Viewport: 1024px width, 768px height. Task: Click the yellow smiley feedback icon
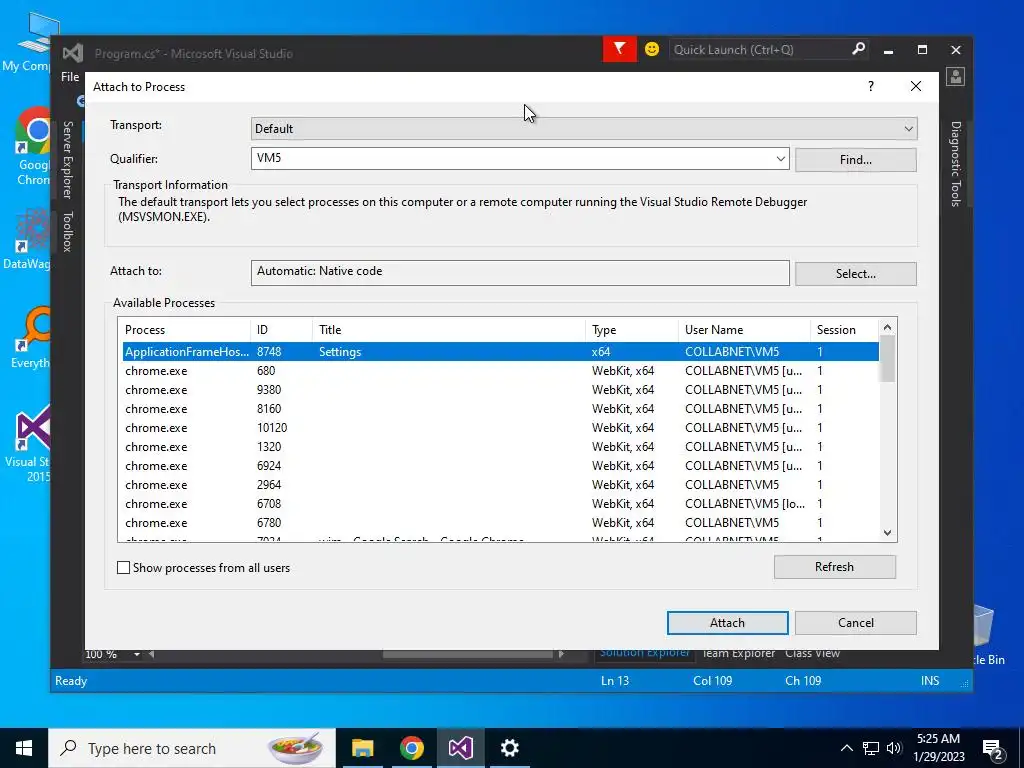tap(652, 50)
